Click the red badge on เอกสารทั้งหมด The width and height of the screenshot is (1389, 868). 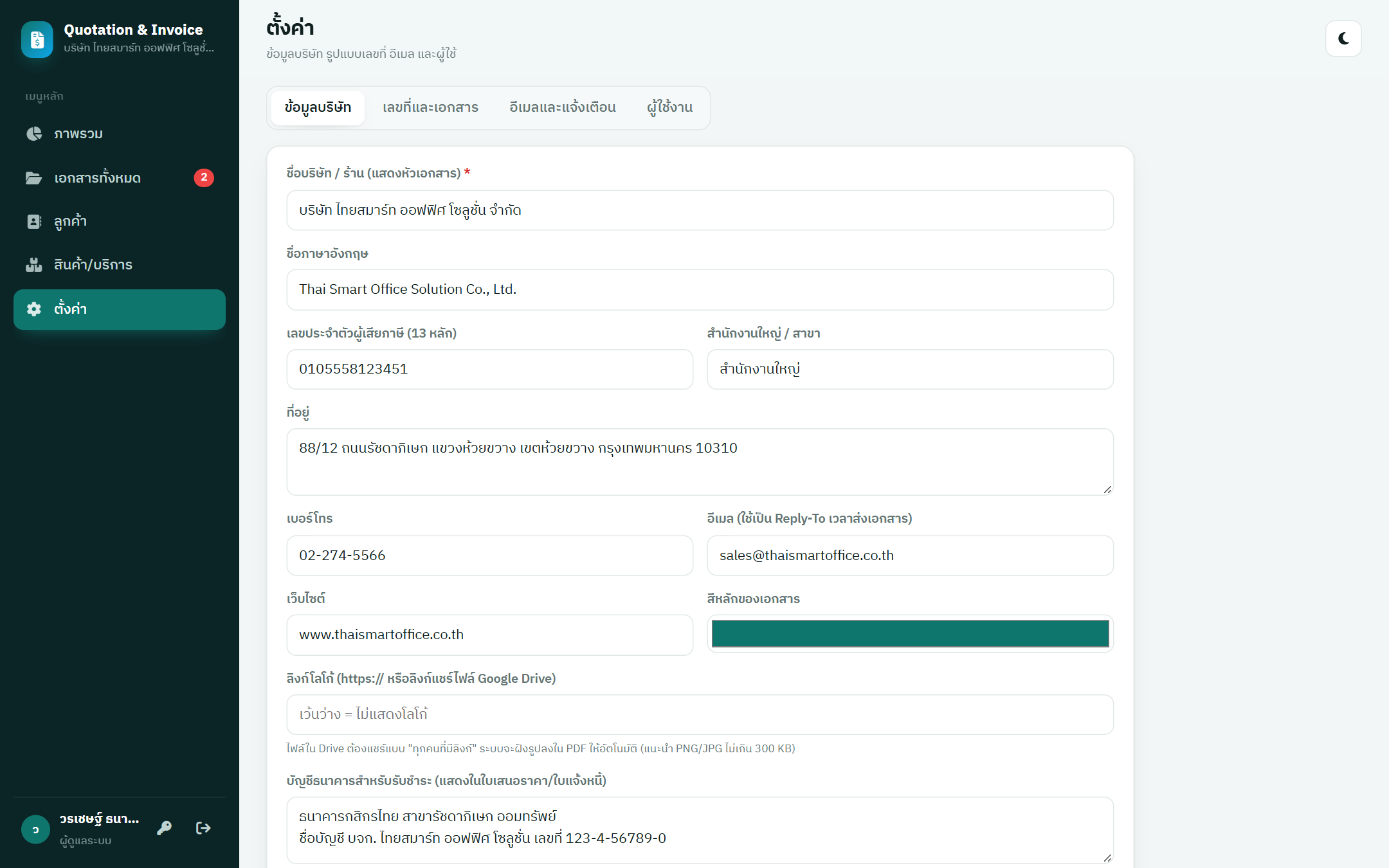click(204, 177)
